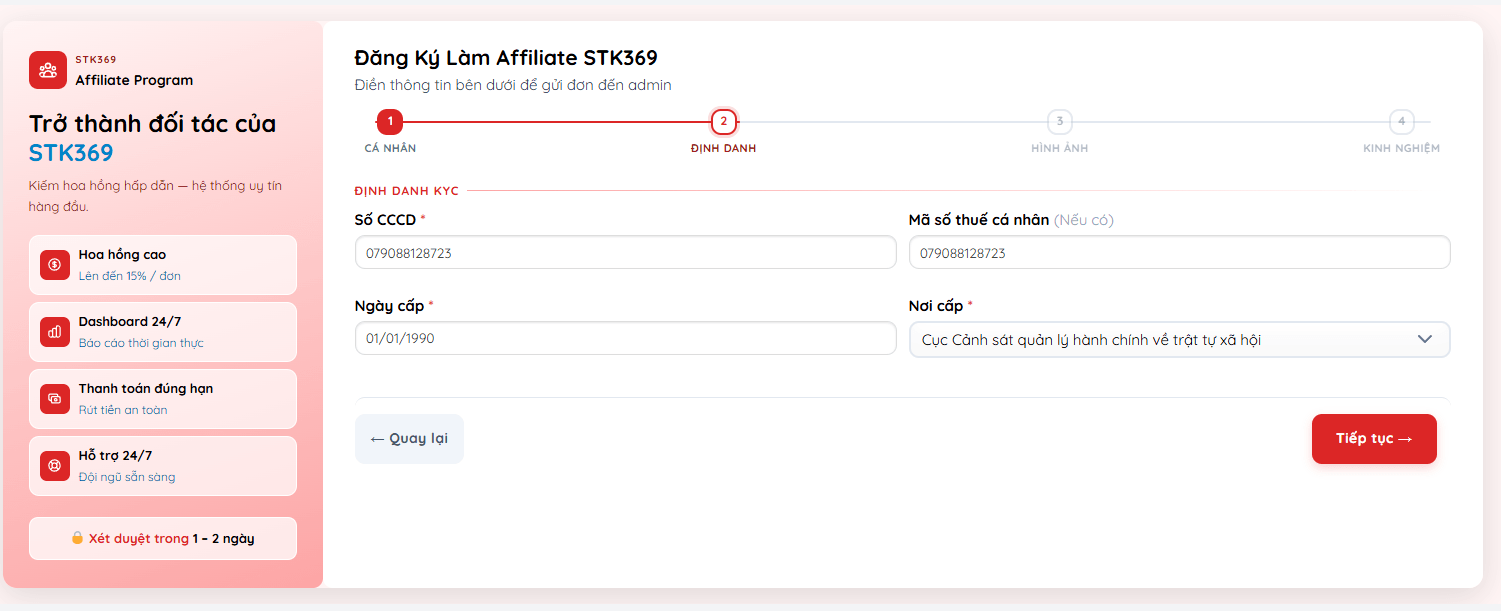
Task: Click the Thanh toán đúng hạn wallet icon
Action: click(x=55, y=399)
